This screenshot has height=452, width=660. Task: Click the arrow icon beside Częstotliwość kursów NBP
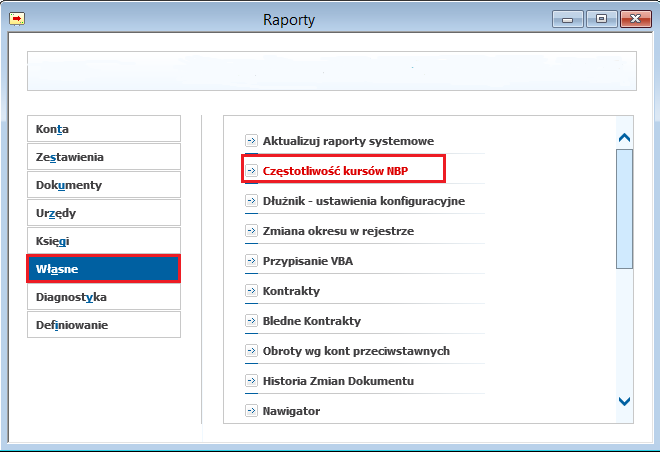click(x=251, y=170)
